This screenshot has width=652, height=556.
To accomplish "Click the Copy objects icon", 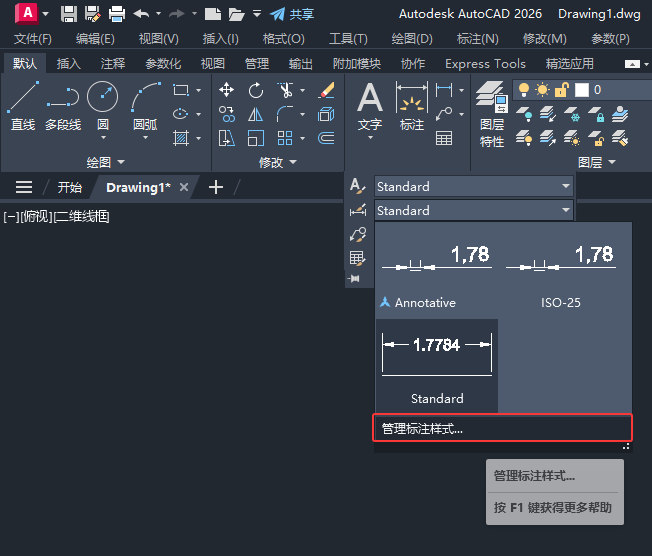I will pyautogui.click(x=227, y=114).
